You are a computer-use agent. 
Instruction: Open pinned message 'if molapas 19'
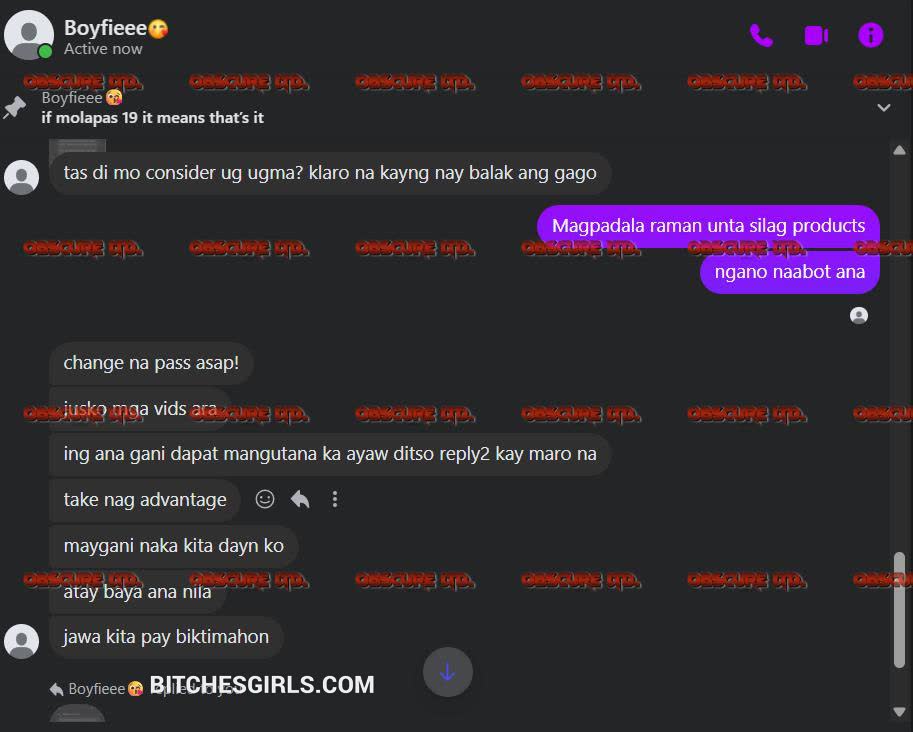coord(153,118)
